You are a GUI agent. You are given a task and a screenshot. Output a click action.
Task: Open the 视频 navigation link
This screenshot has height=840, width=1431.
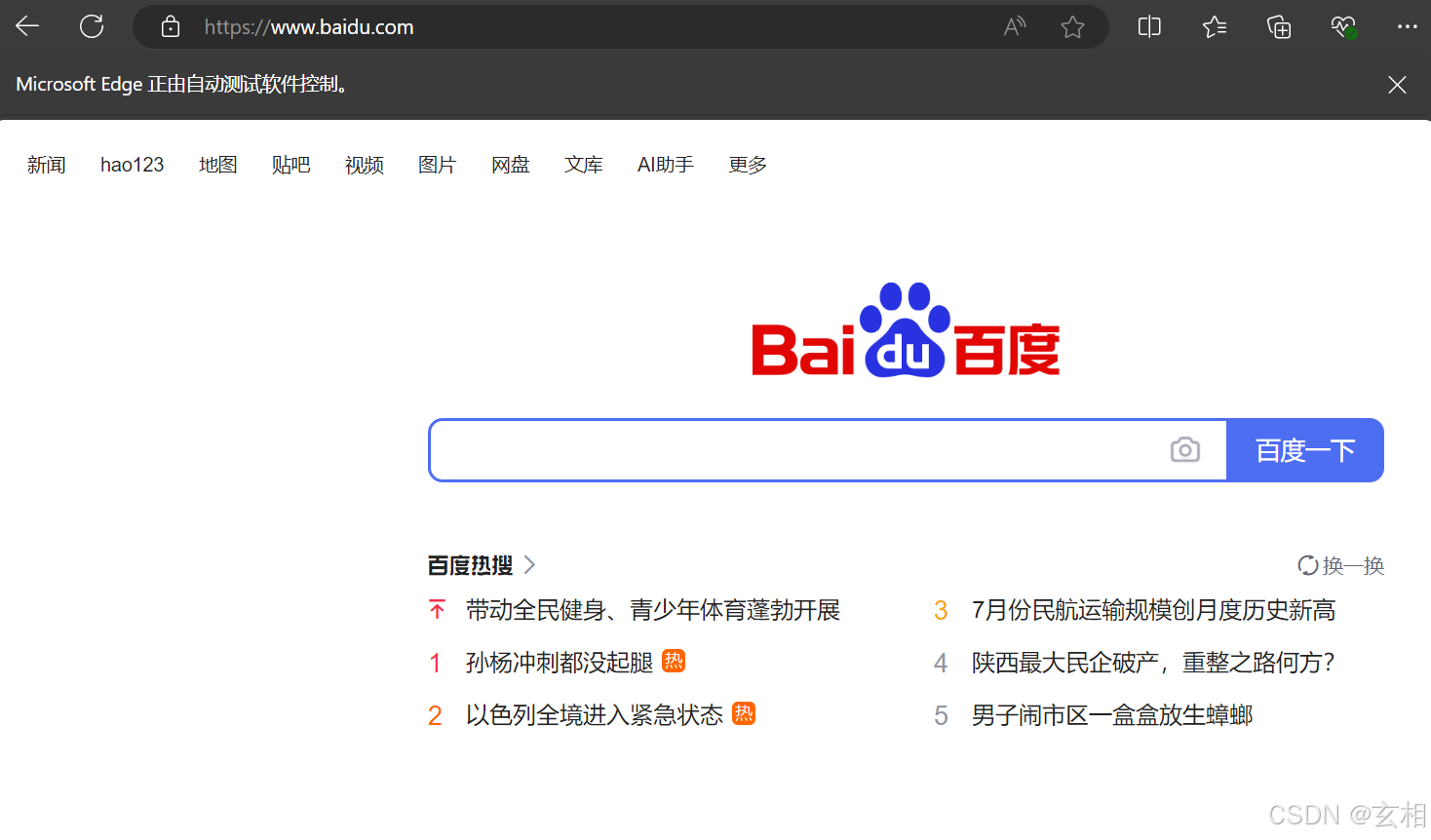[x=365, y=165]
